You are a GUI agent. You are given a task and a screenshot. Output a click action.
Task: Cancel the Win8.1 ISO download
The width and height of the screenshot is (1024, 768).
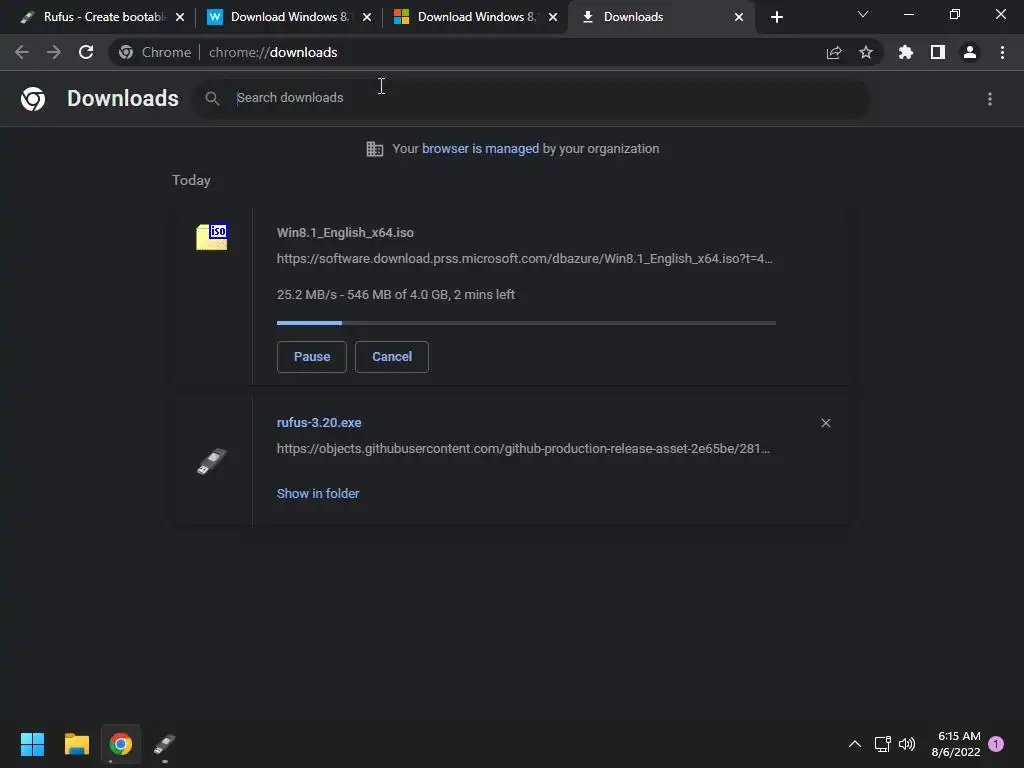[x=392, y=357]
